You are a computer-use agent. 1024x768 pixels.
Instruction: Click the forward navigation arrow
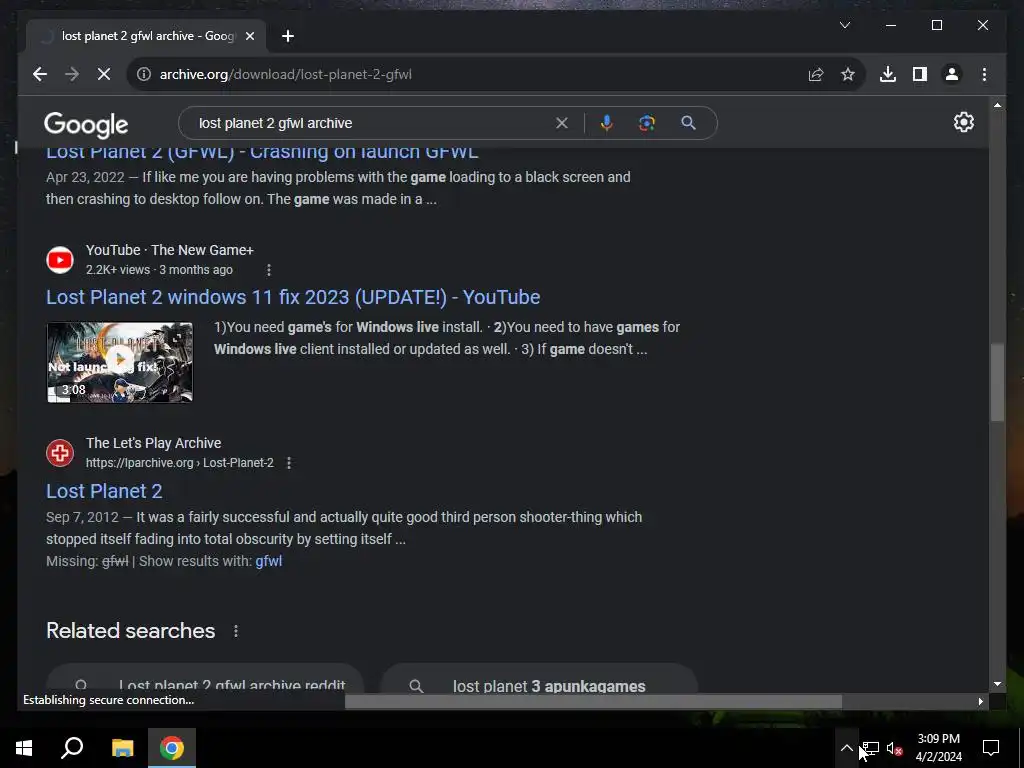tap(72, 74)
